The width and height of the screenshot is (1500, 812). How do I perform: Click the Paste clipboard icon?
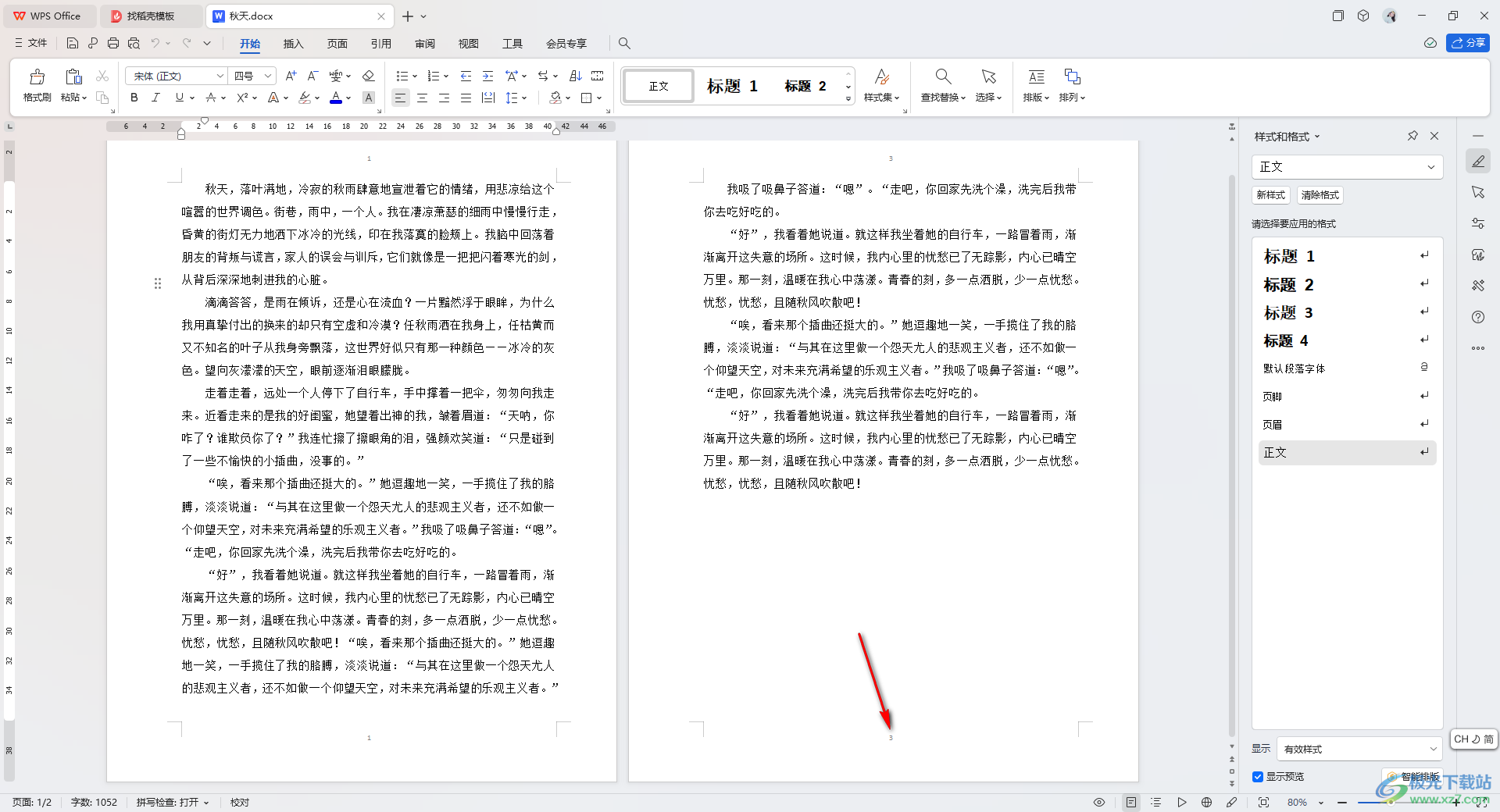(x=73, y=77)
